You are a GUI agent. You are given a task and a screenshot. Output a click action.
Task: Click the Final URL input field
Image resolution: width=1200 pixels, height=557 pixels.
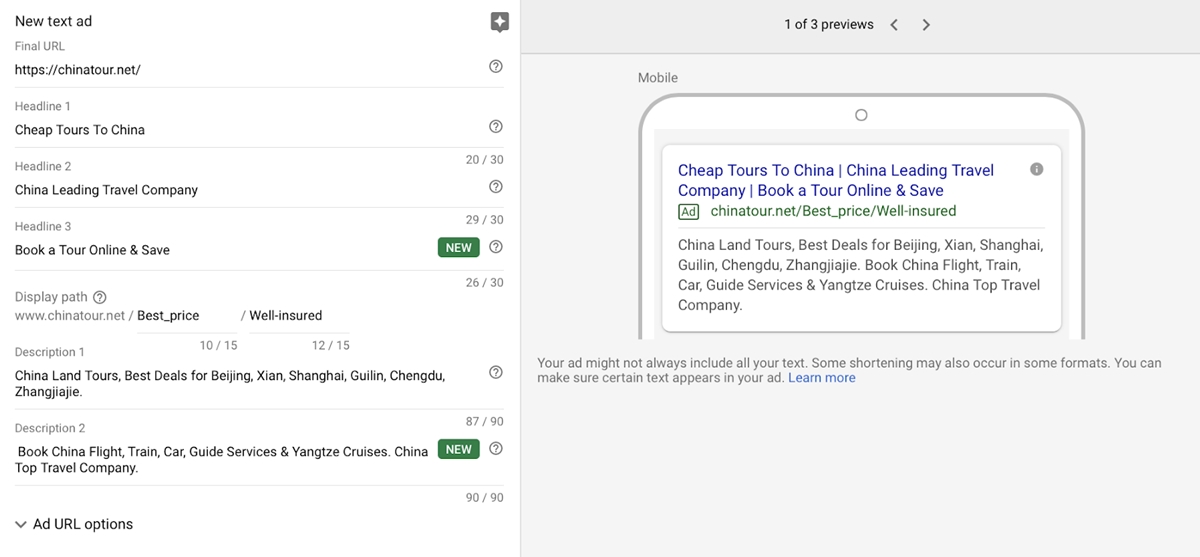tap(240, 70)
